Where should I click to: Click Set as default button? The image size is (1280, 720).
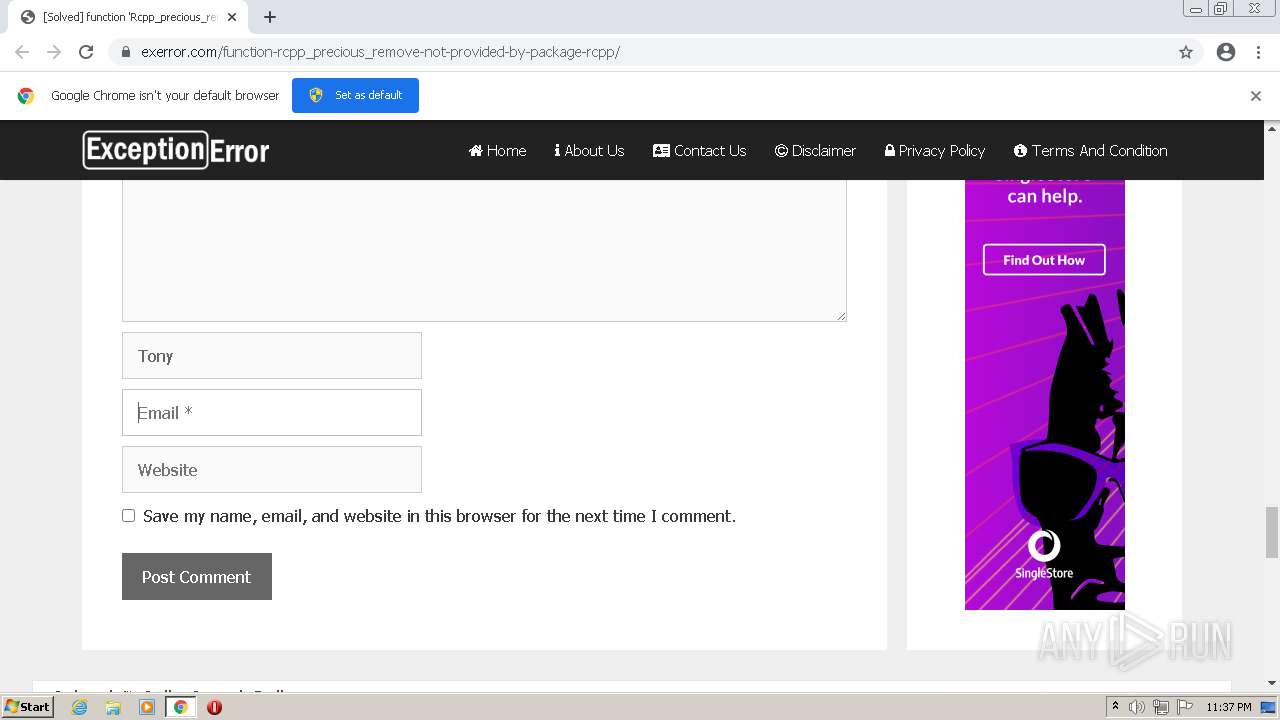(x=355, y=95)
